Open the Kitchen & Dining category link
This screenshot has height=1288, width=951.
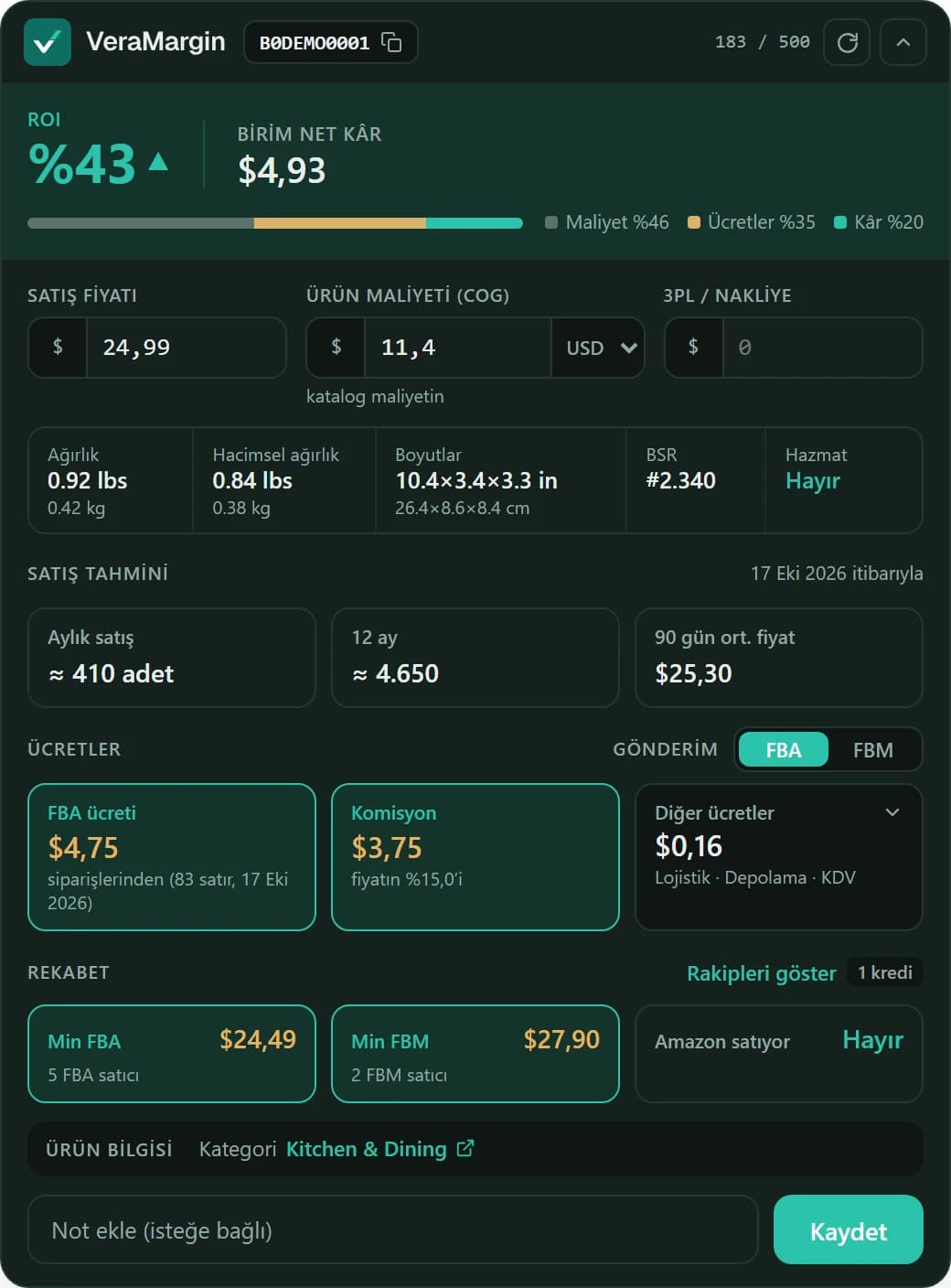(x=367, y=1149)
